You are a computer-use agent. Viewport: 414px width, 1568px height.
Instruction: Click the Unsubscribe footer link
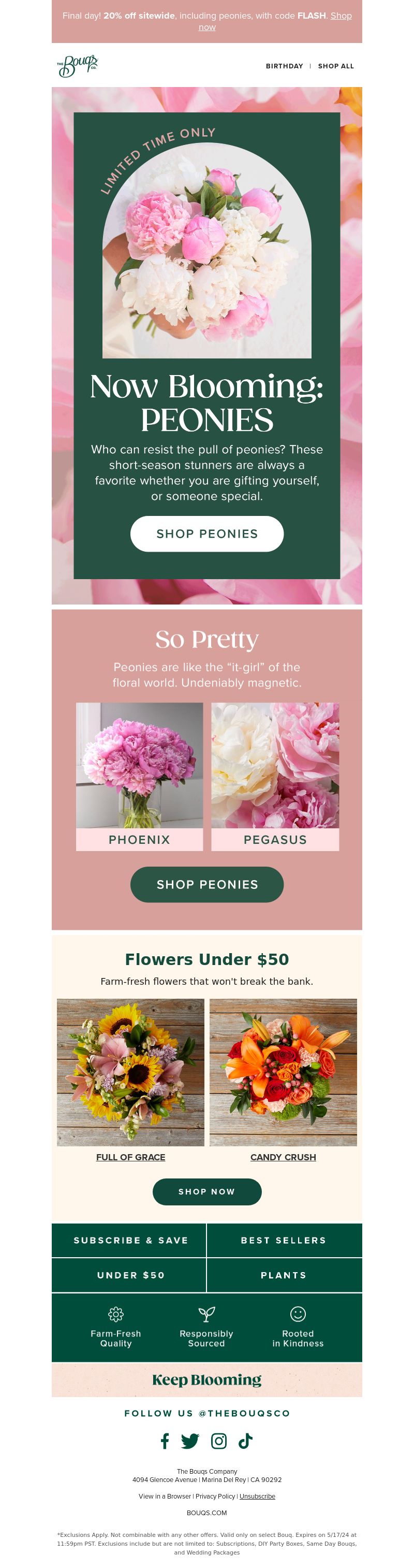[x=257, y=1496]
